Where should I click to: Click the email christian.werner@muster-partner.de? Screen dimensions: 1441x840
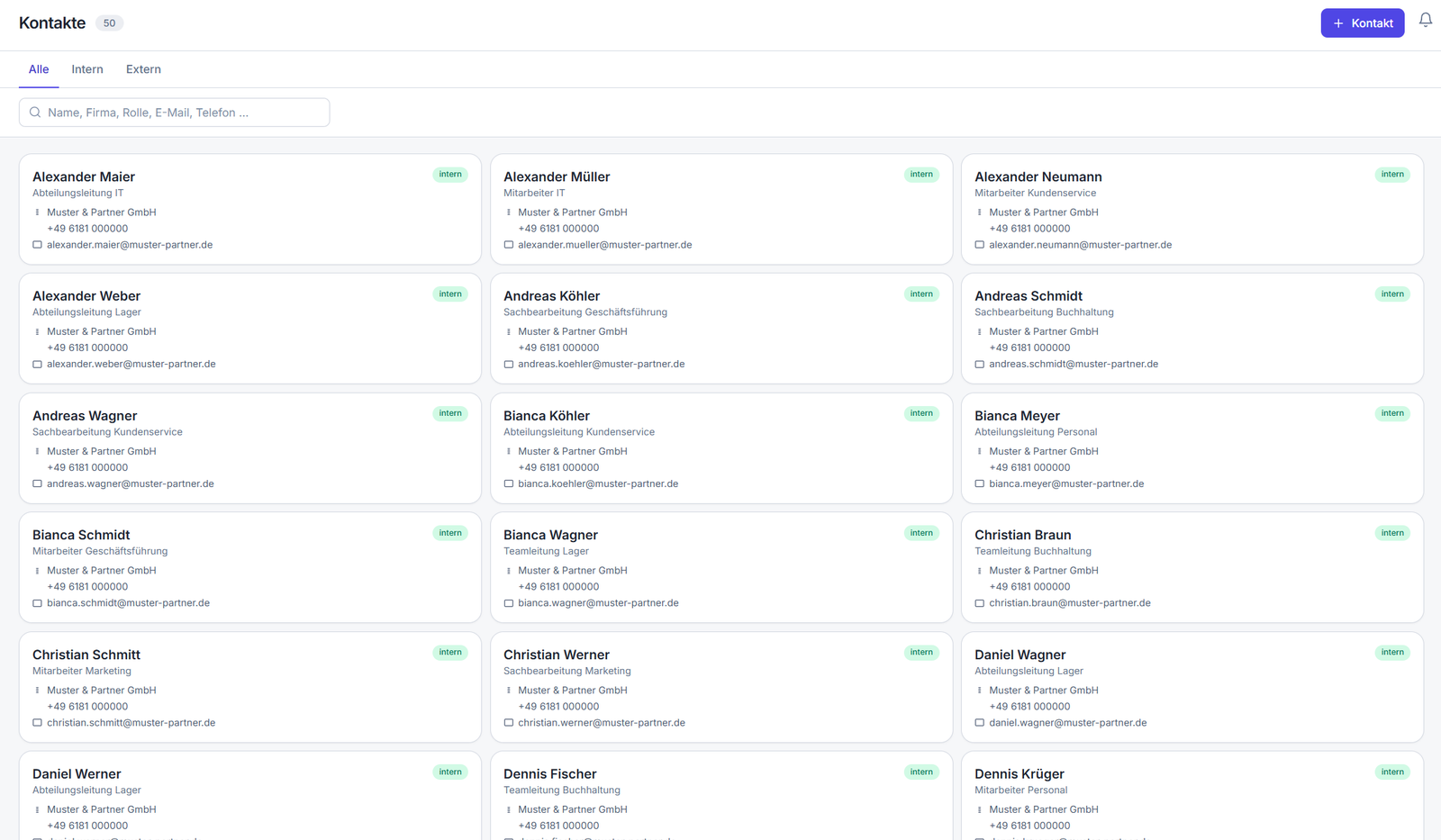[602, 723]
